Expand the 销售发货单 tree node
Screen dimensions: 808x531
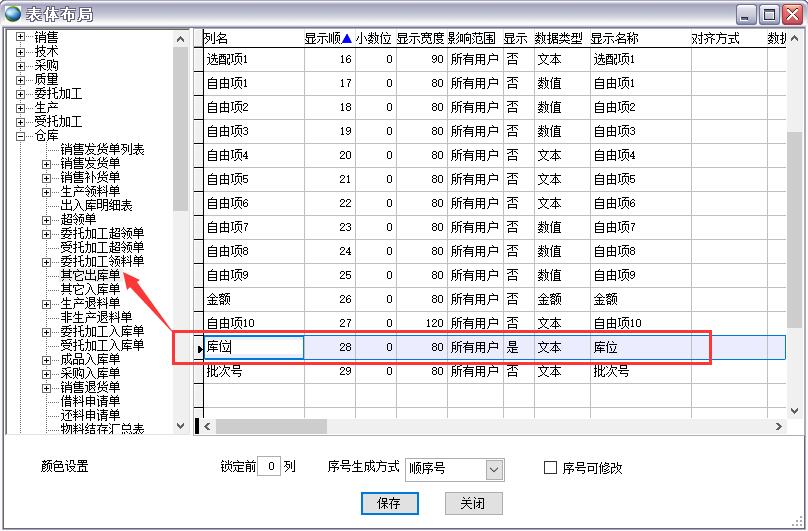tap(47, 163)
